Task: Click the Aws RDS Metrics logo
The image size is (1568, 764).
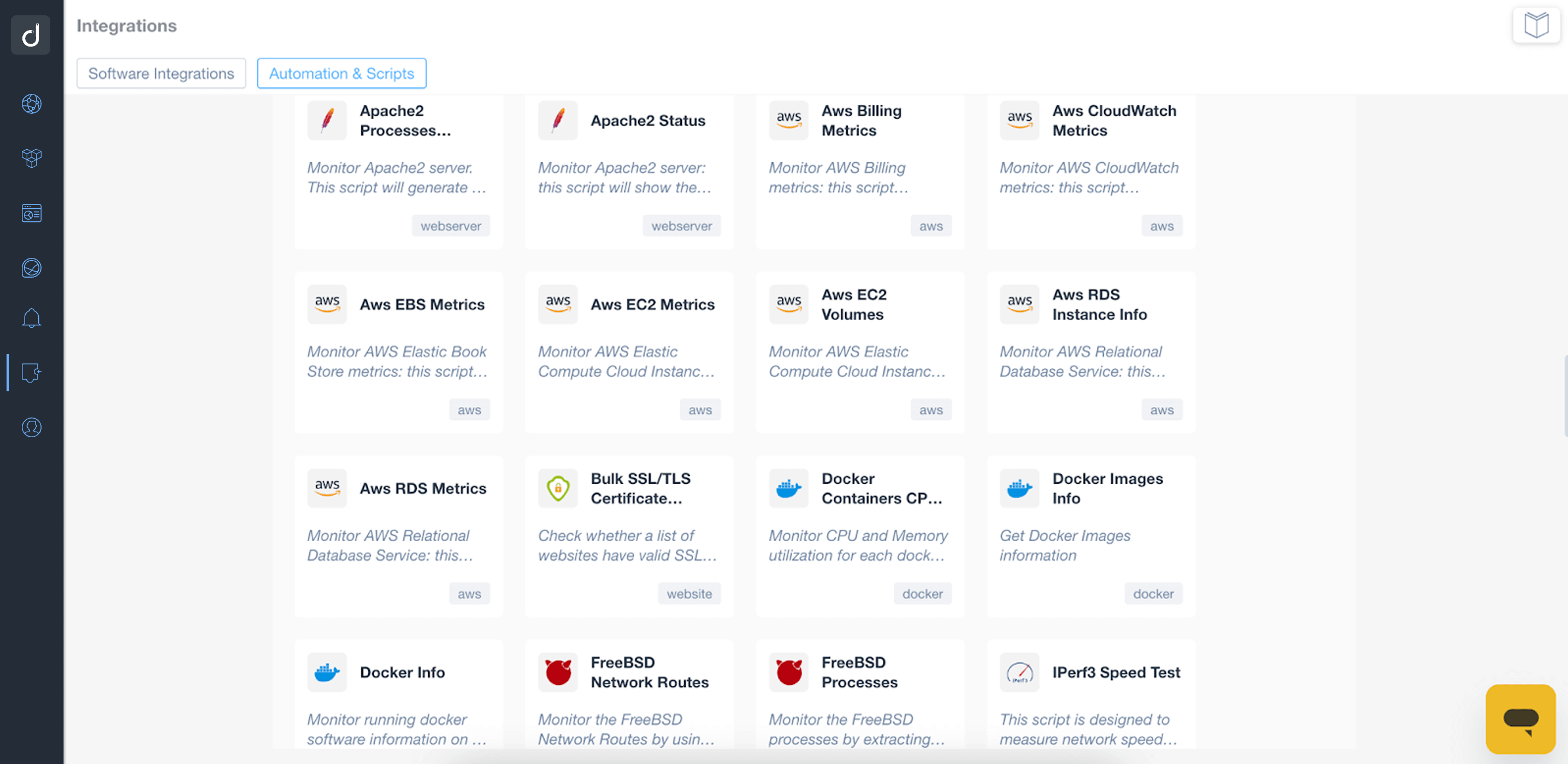Action: pyautogui.click(x=327, y=488)
